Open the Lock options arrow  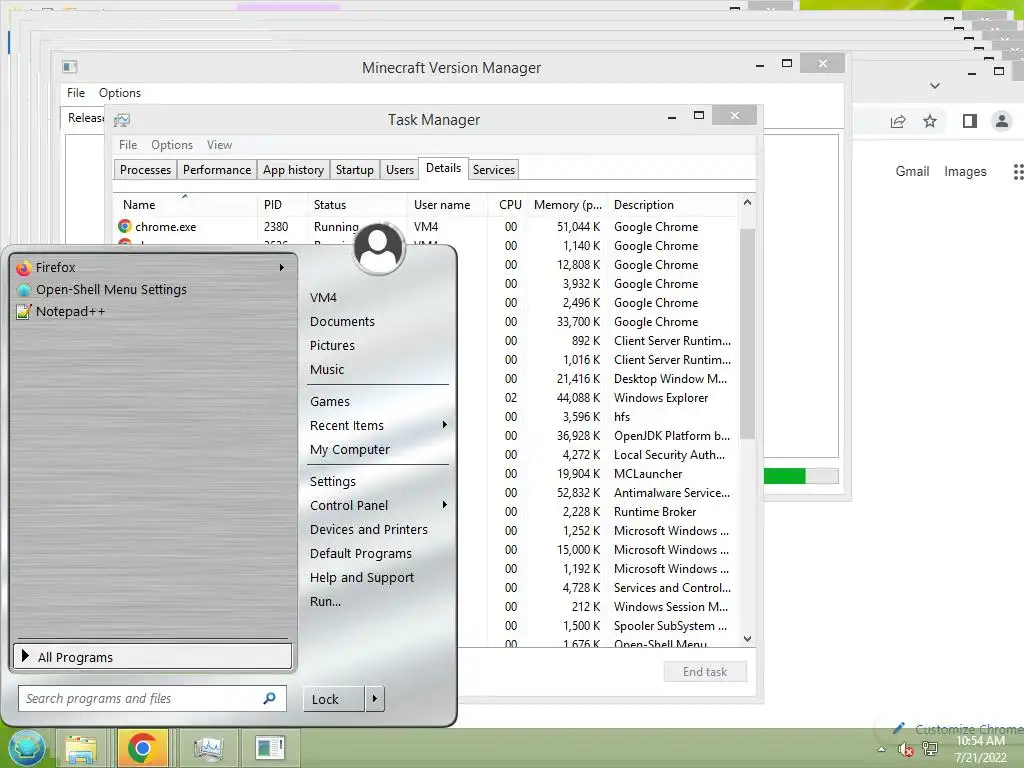pos(374,699)
